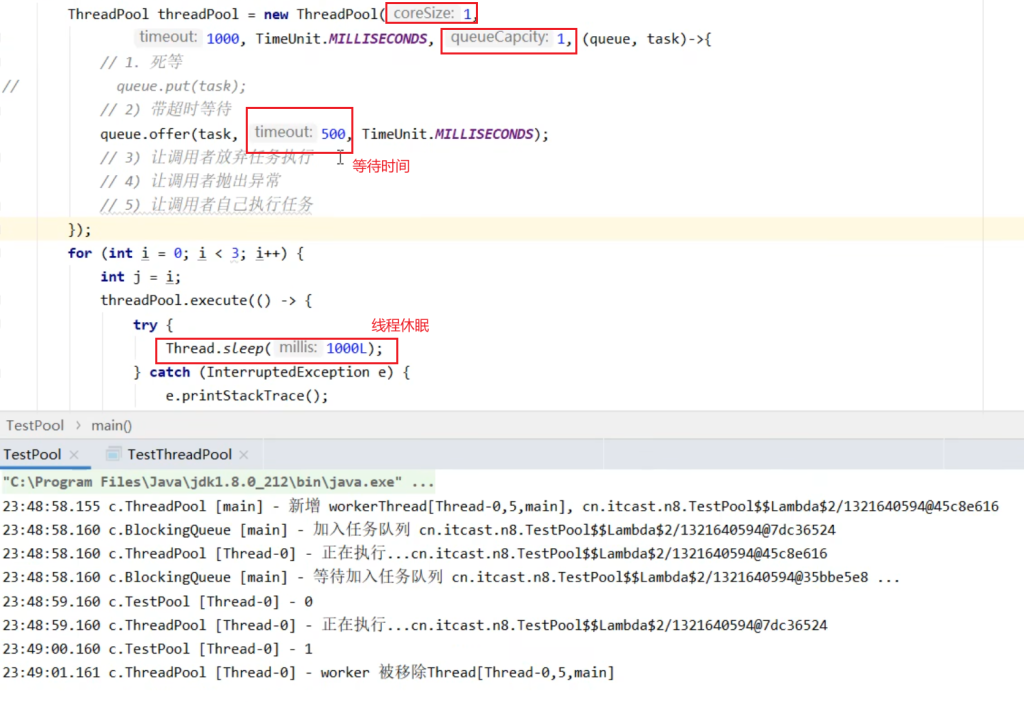Close the TestPool run tab

[x=74, y=455]
